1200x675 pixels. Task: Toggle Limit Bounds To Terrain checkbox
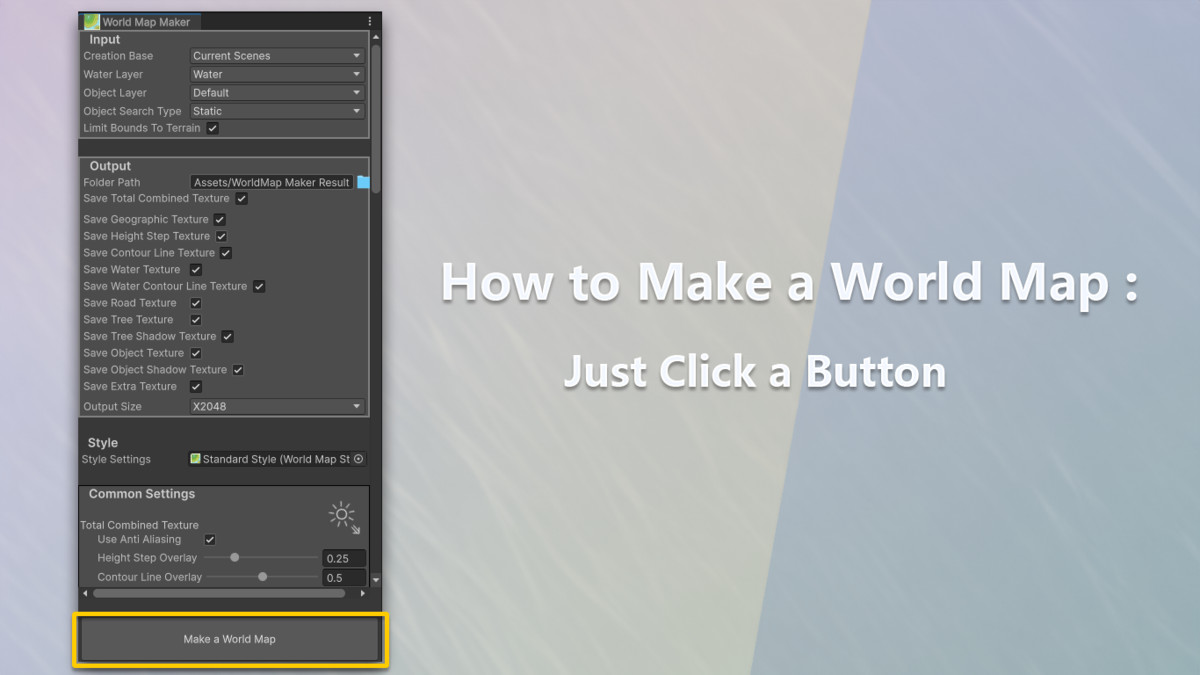tap(212, 128)
